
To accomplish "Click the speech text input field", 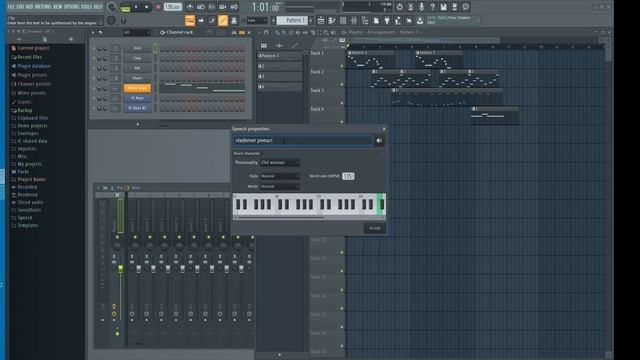I will coord(303,141).
